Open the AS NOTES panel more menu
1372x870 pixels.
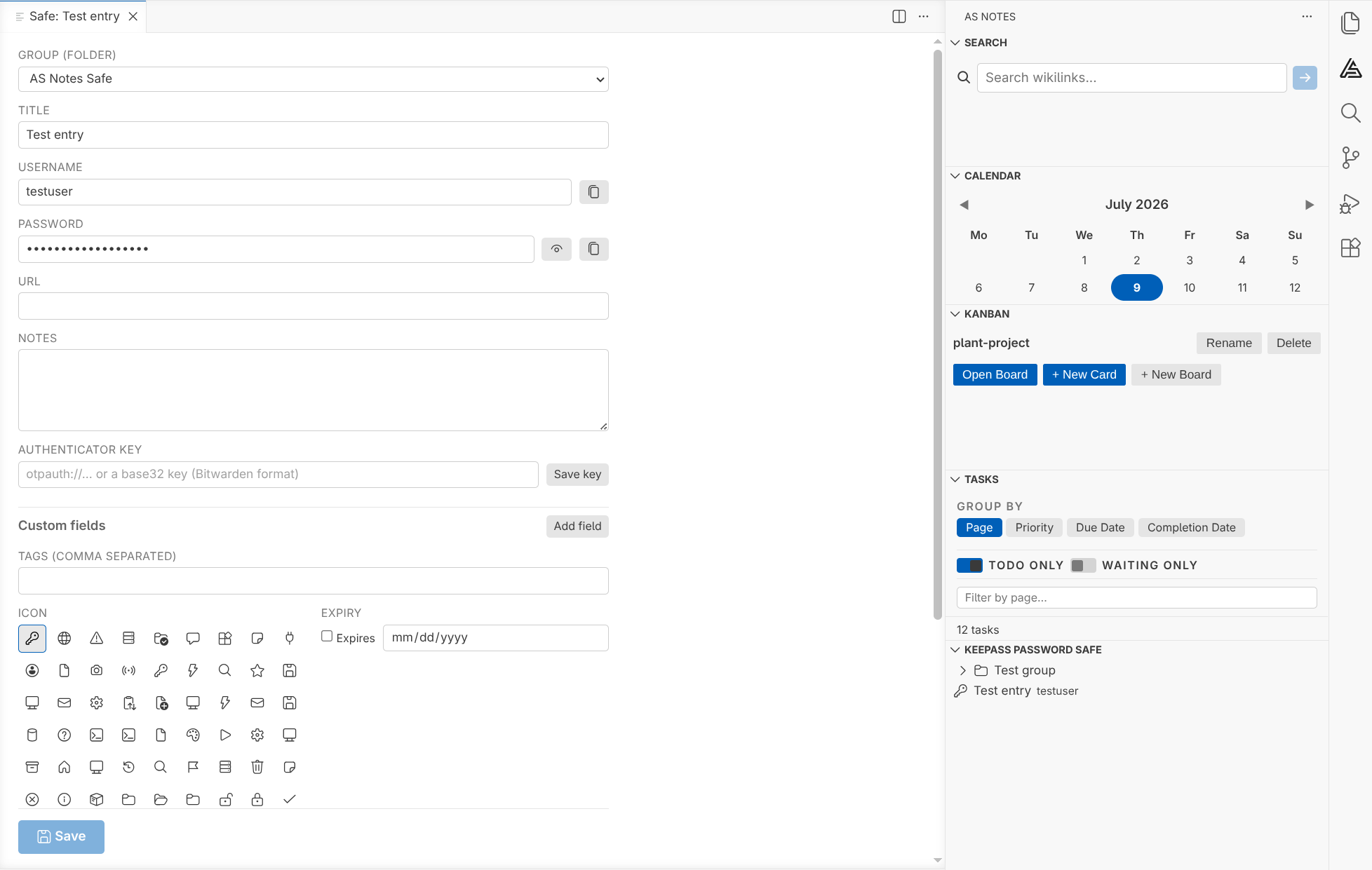click(x=1307, y=16)
